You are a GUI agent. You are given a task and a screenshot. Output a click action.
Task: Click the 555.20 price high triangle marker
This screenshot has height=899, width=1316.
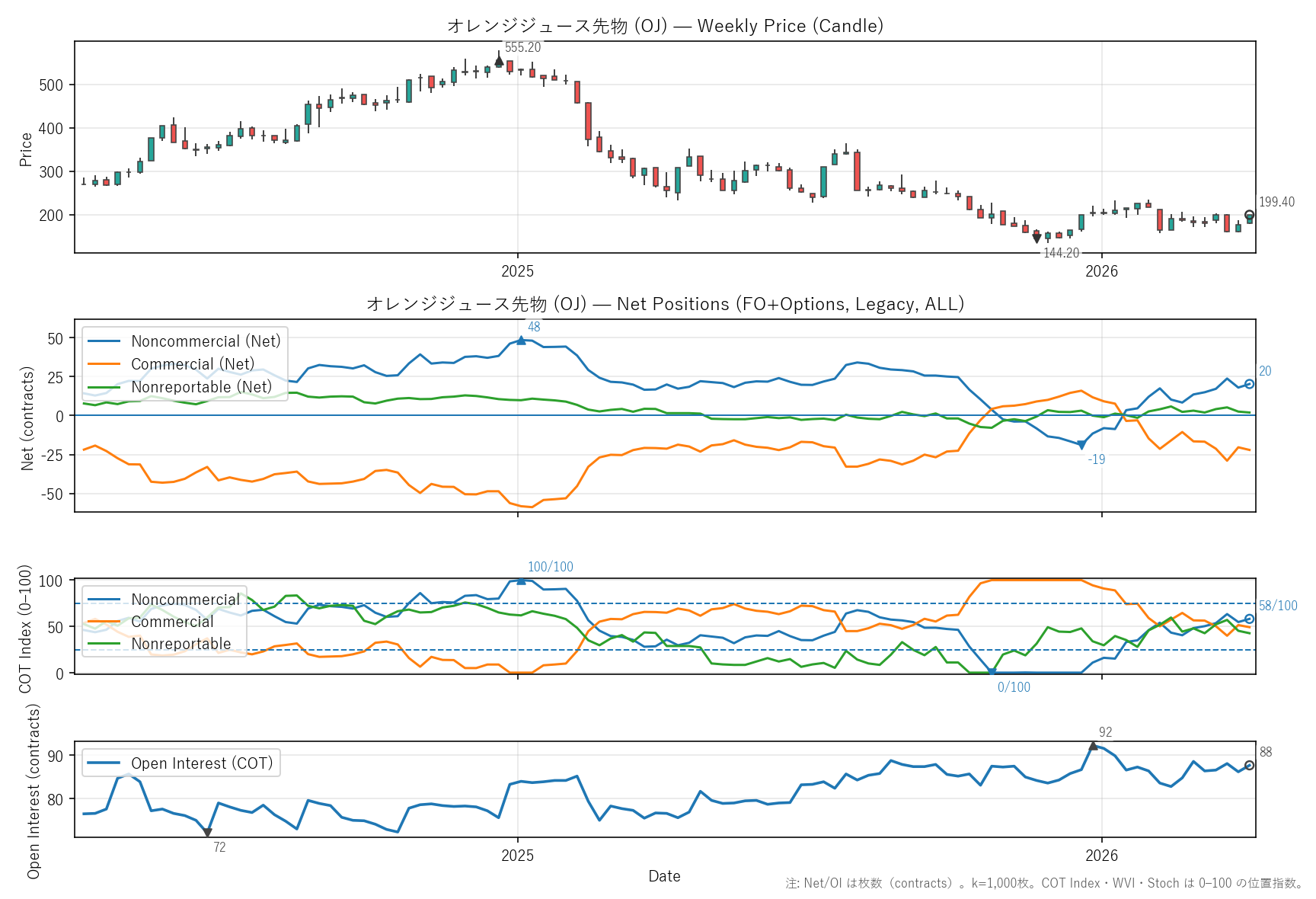tap(499, 60)
